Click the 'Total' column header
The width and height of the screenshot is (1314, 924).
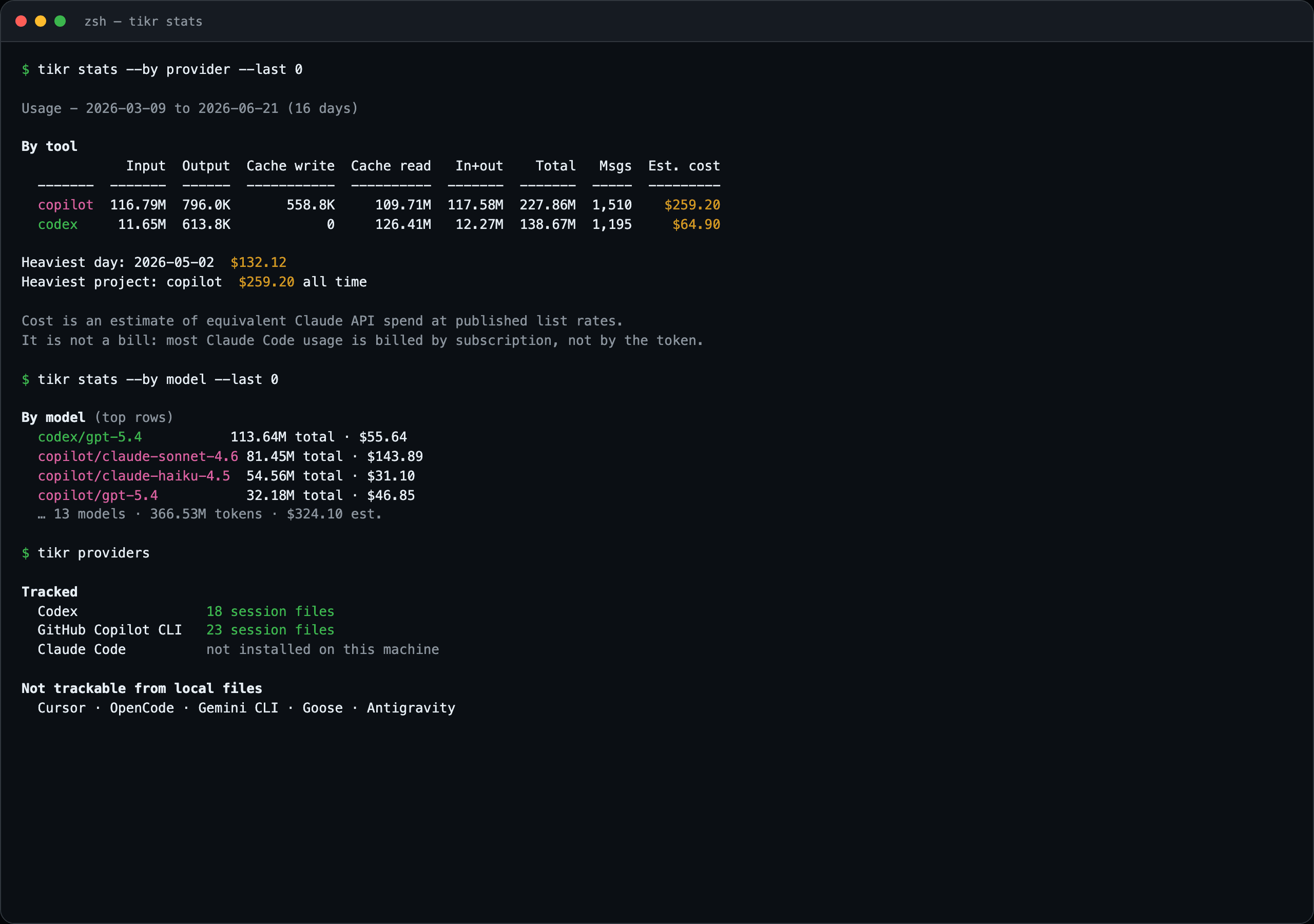coord(556,166)
